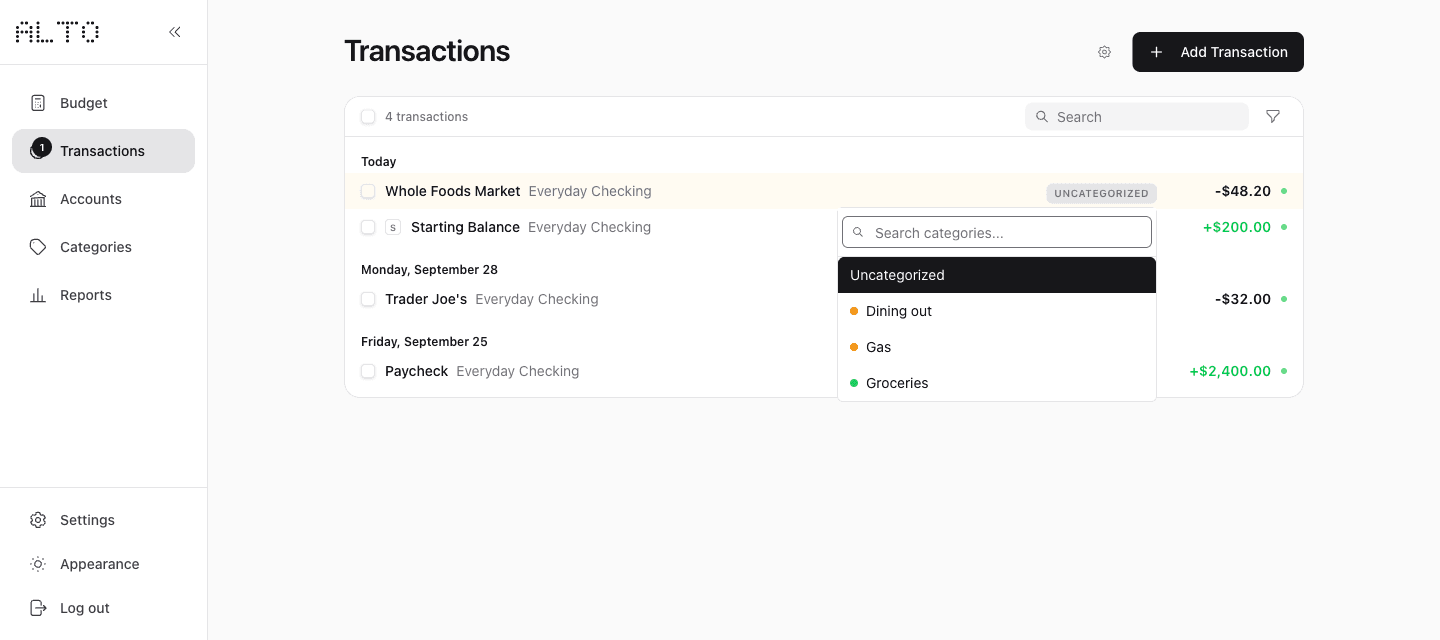Image resolution: width=1440 pixels, height=640 pixels.
Task: Click Paycheck payee name
Action: point(416,371)
